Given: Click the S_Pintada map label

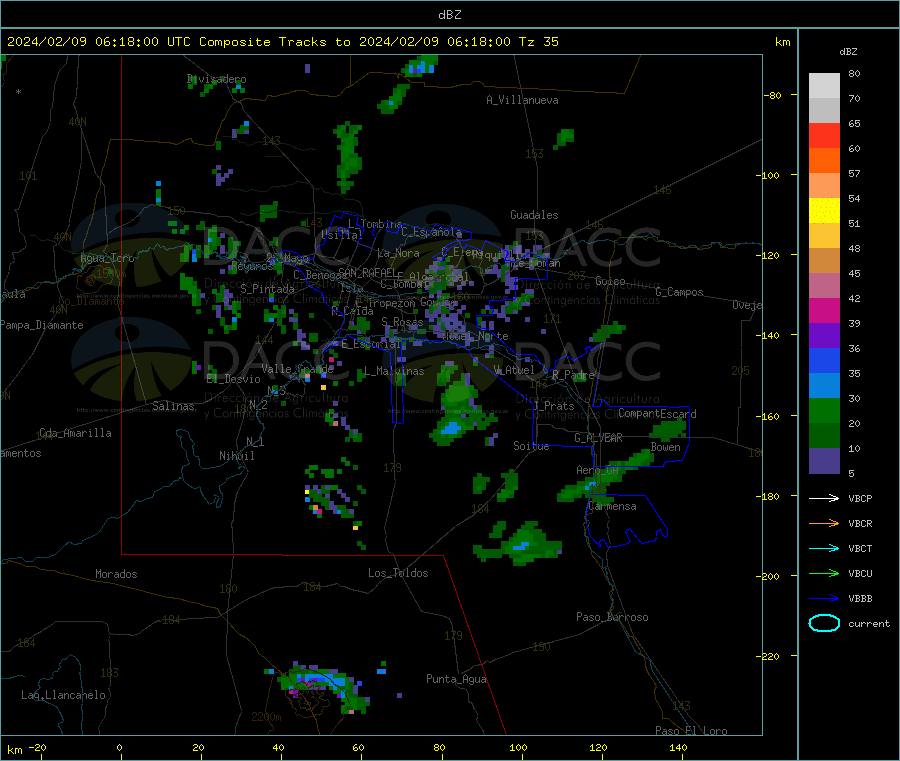Looking at the screenshot, I should 267,289.
